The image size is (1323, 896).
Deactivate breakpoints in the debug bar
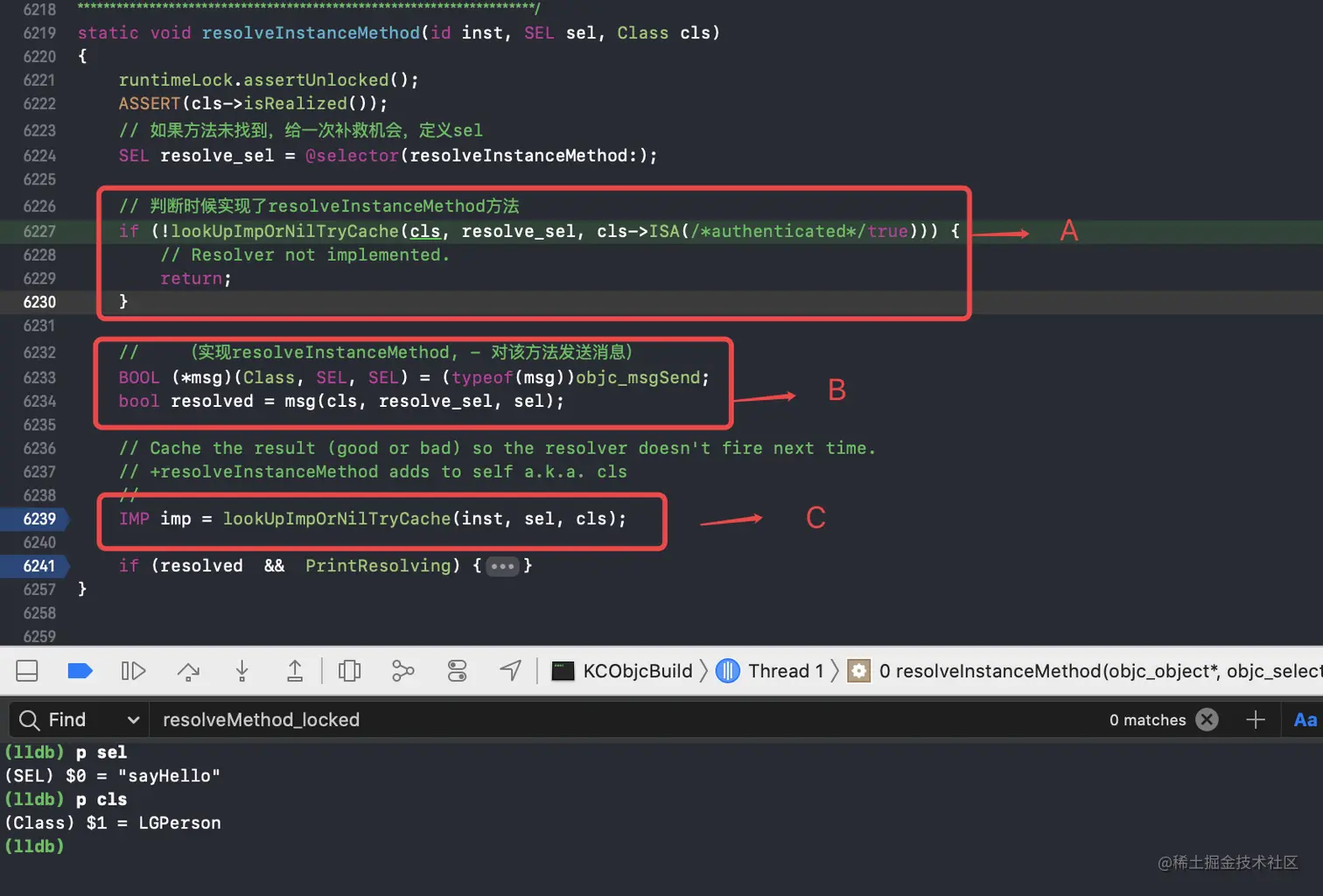click(80, 671)
